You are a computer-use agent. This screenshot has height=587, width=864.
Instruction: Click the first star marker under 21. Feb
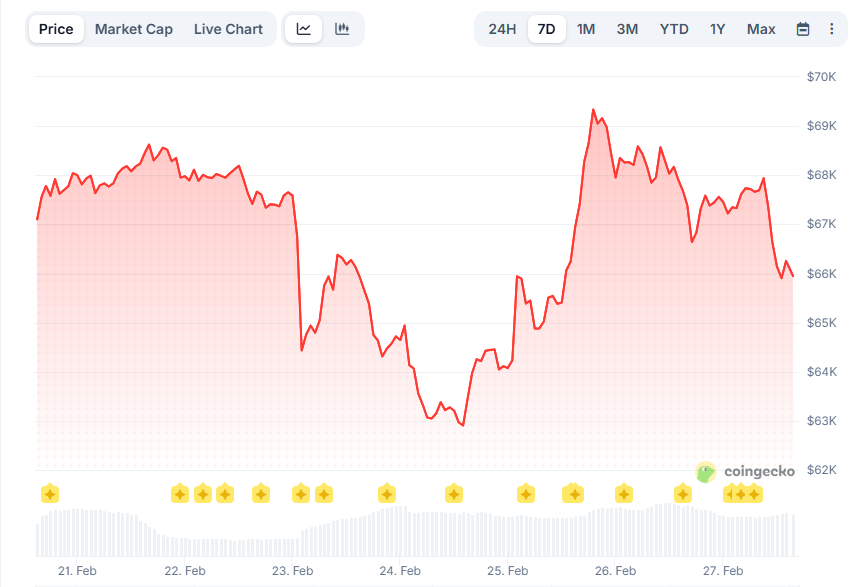tap(51, 493)
